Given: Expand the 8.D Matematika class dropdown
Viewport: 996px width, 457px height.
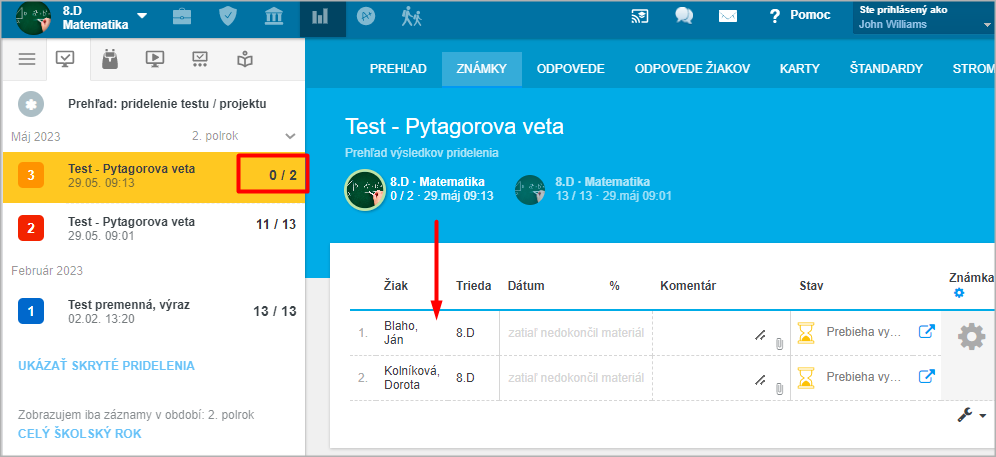Looking at the screenshot, I should click(142, 16).
